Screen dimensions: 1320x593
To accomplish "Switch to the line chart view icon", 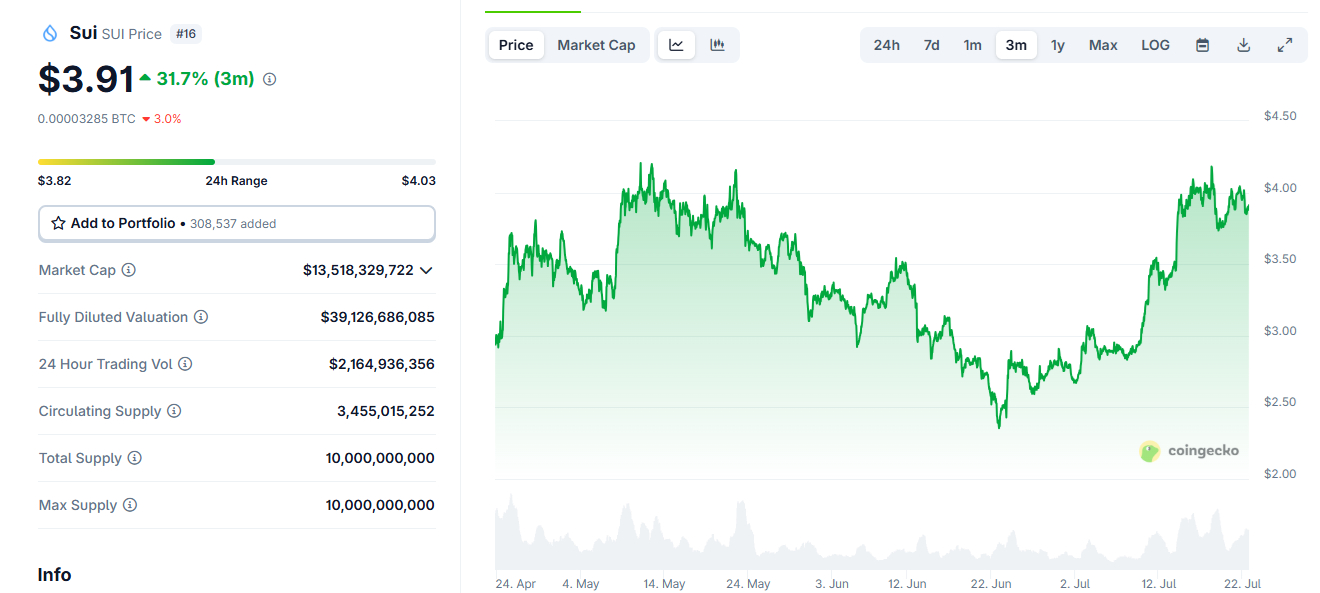I will pyautogui.click(x=677, y=45).
